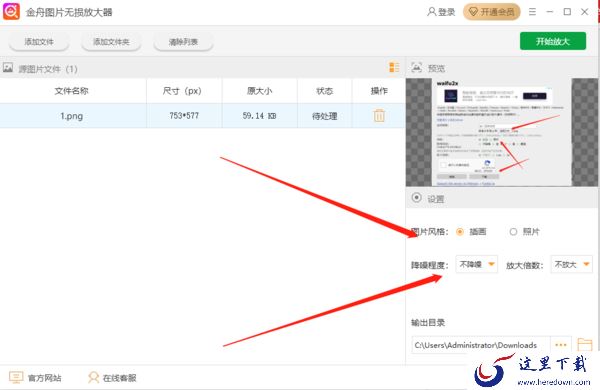Close the application window
The width and height of the screenshot is (600, 390).
pos(584,12)
